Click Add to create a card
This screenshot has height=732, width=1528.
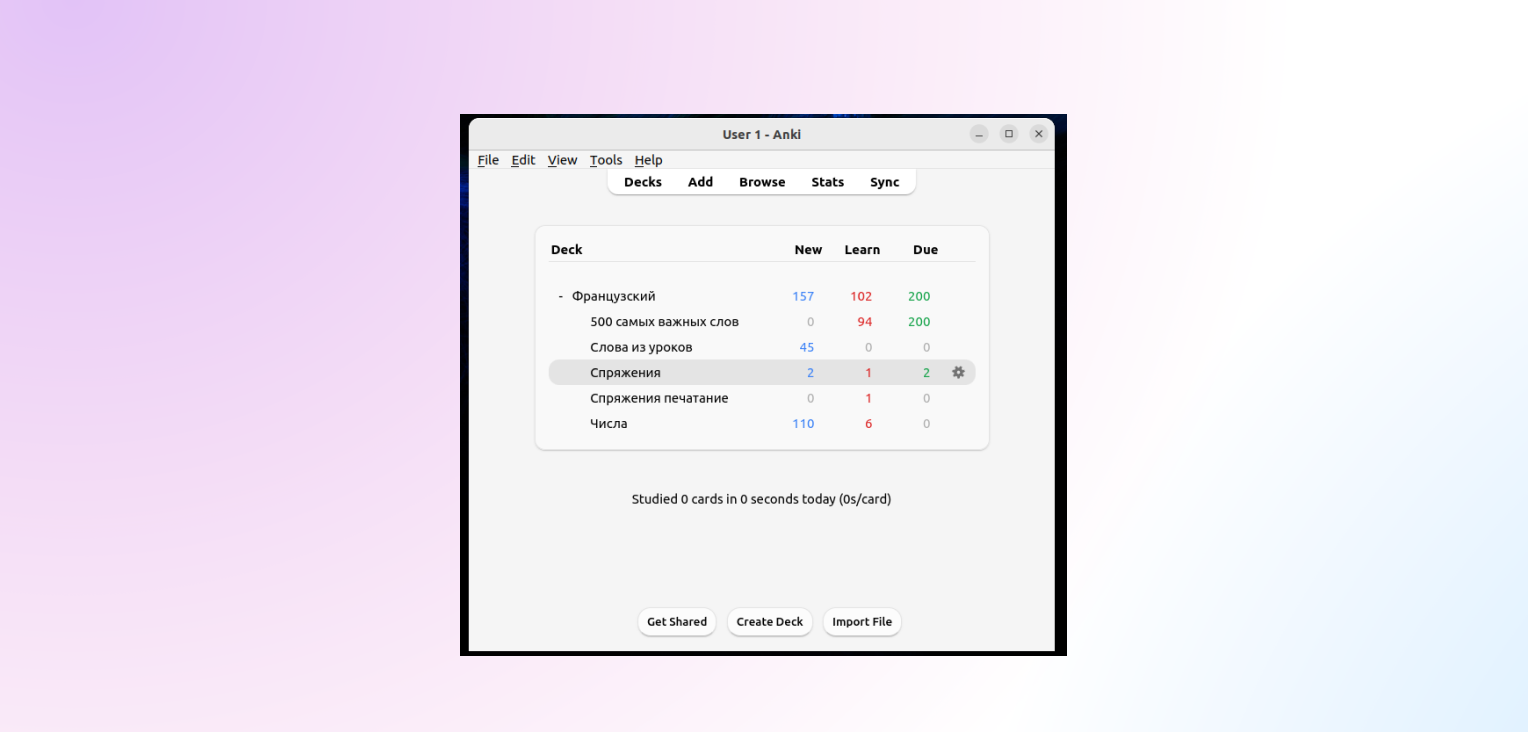tap(700, 182)
